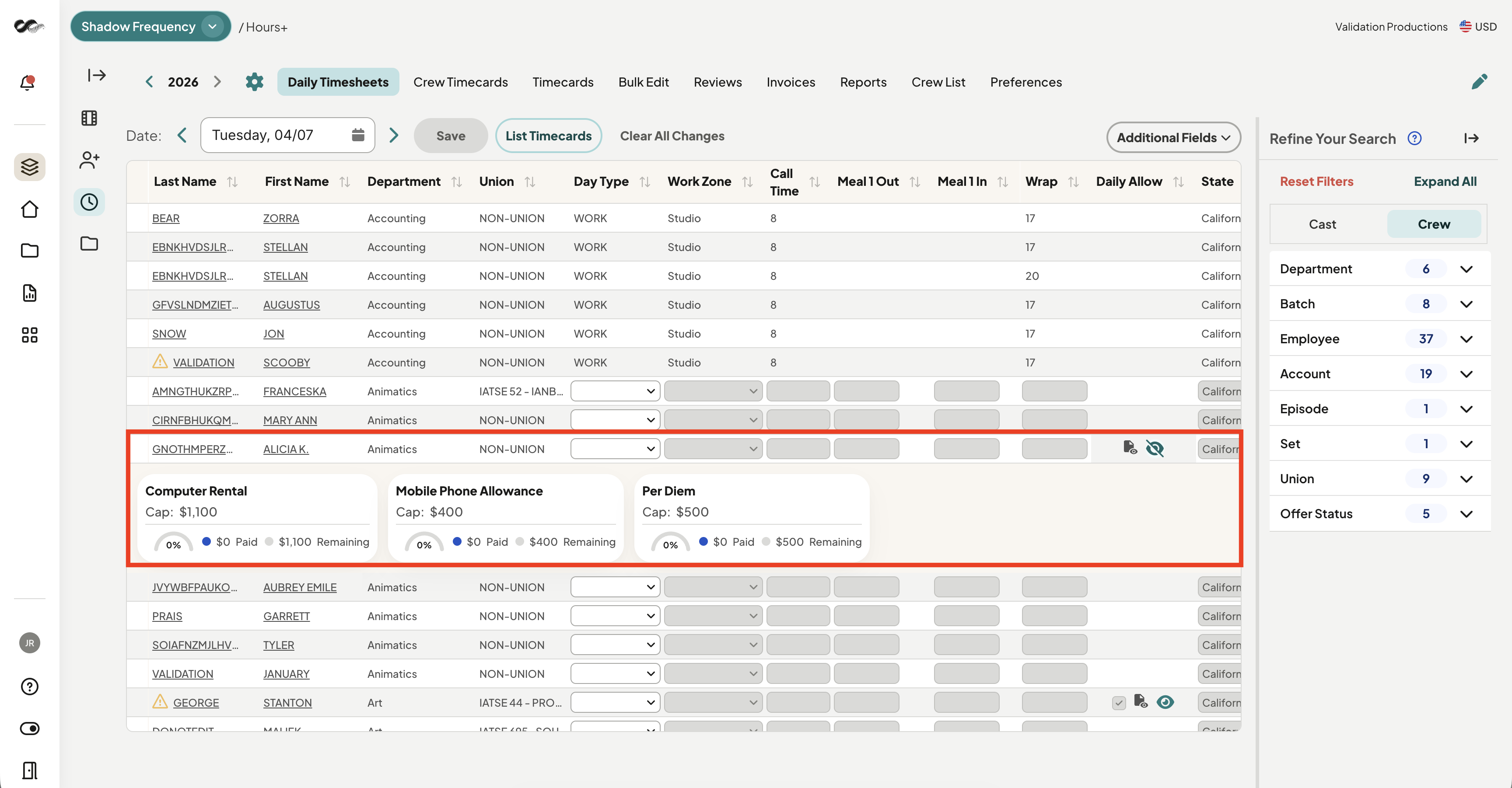Open the BEAR last name link
The image size is (1512, 788).
(x=165, y=218)
